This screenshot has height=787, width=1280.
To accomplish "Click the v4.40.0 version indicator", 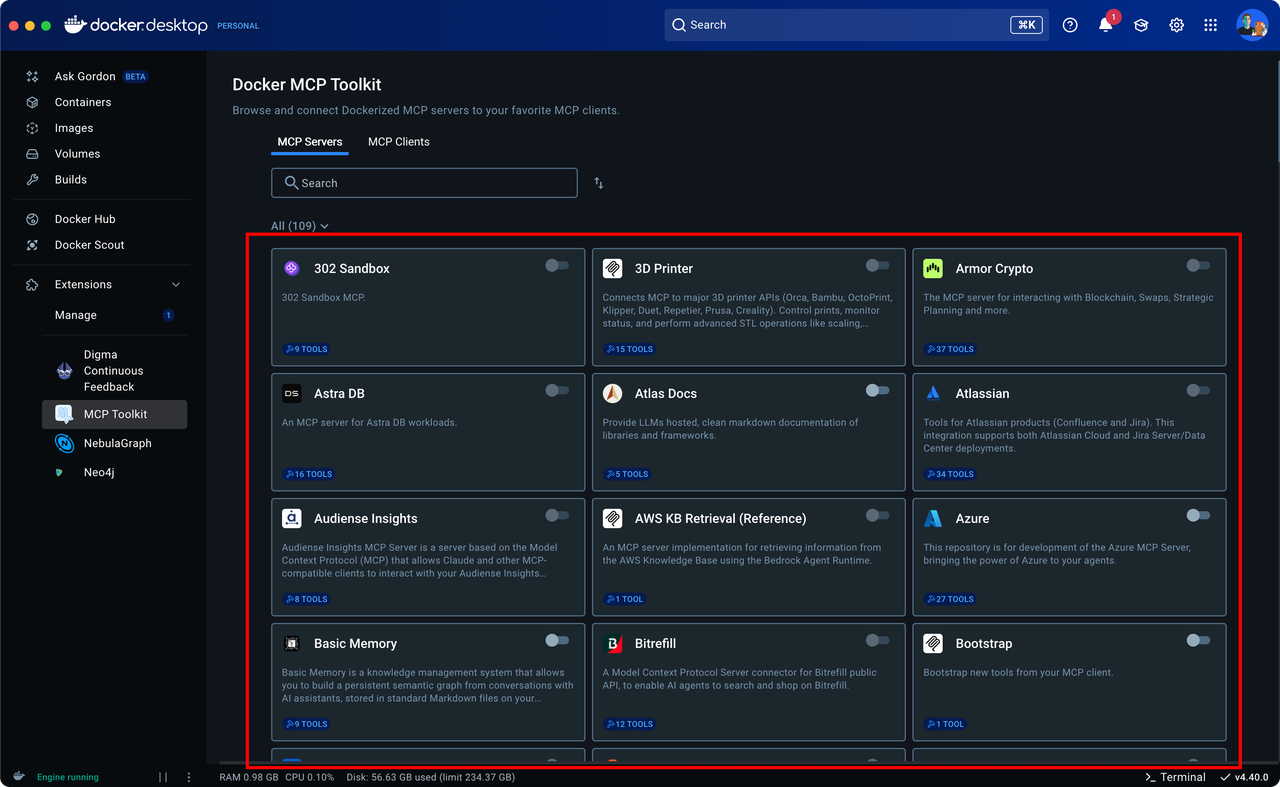I will click(x=1246, y=777).
